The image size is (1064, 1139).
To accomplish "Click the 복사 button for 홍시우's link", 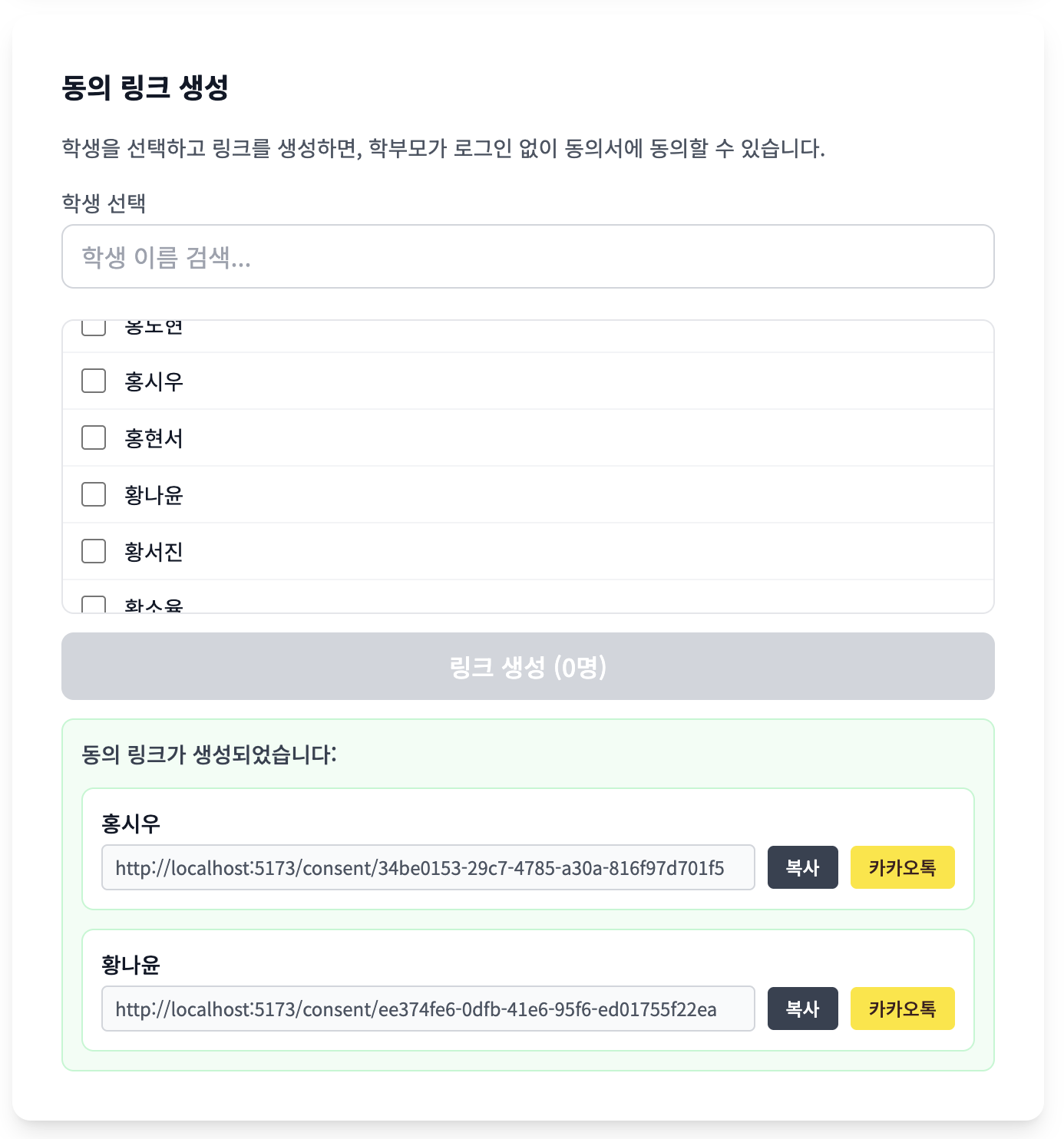I will coord(802,867).
